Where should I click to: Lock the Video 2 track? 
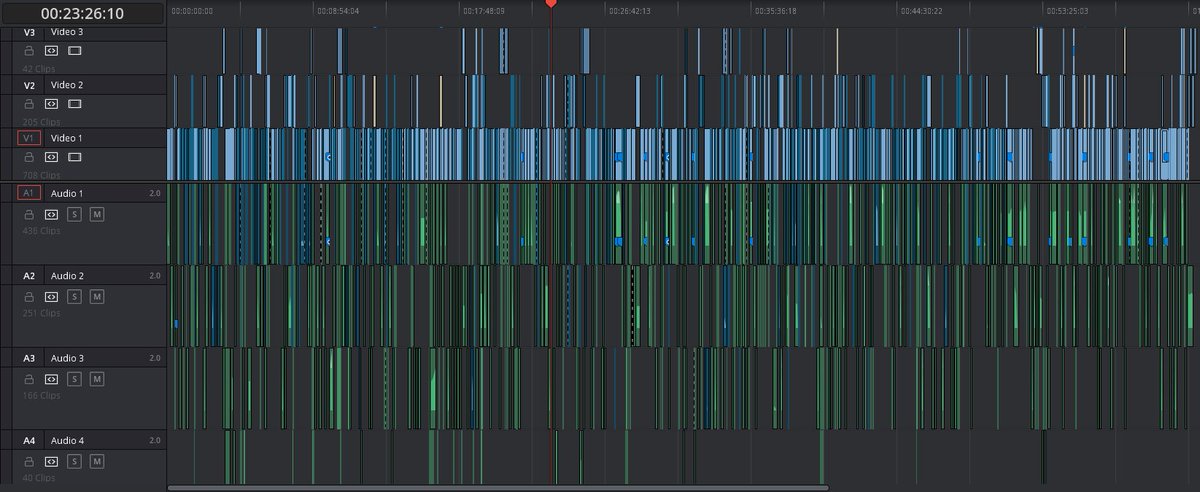point(29,103)
